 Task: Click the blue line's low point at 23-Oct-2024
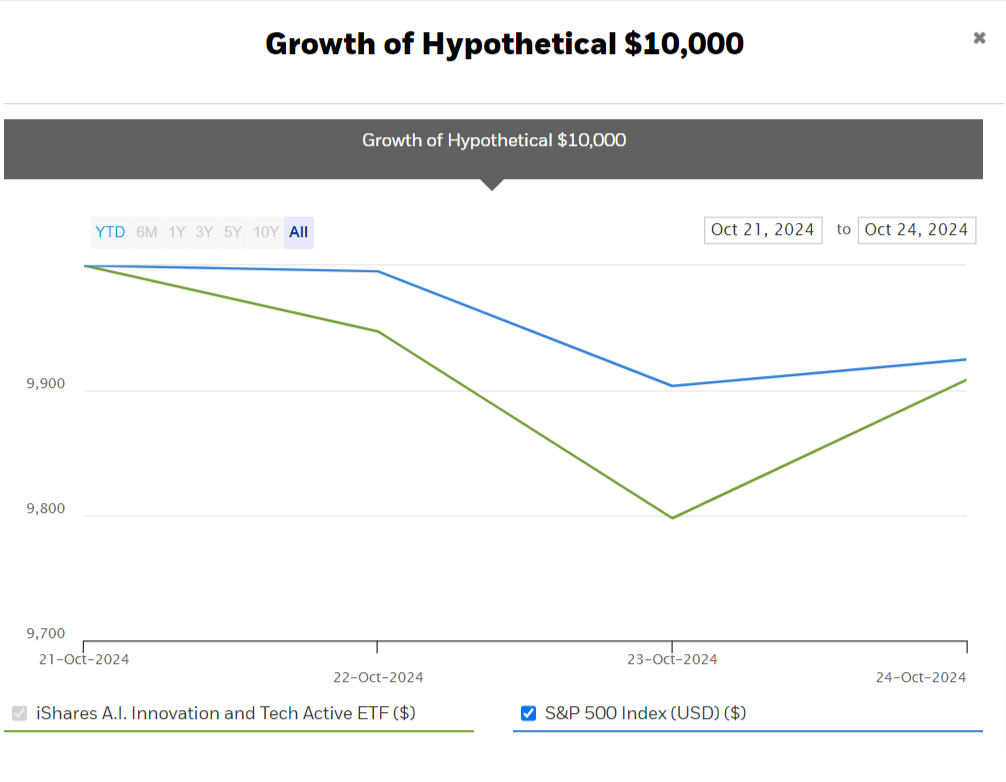(x=672, y=386)
